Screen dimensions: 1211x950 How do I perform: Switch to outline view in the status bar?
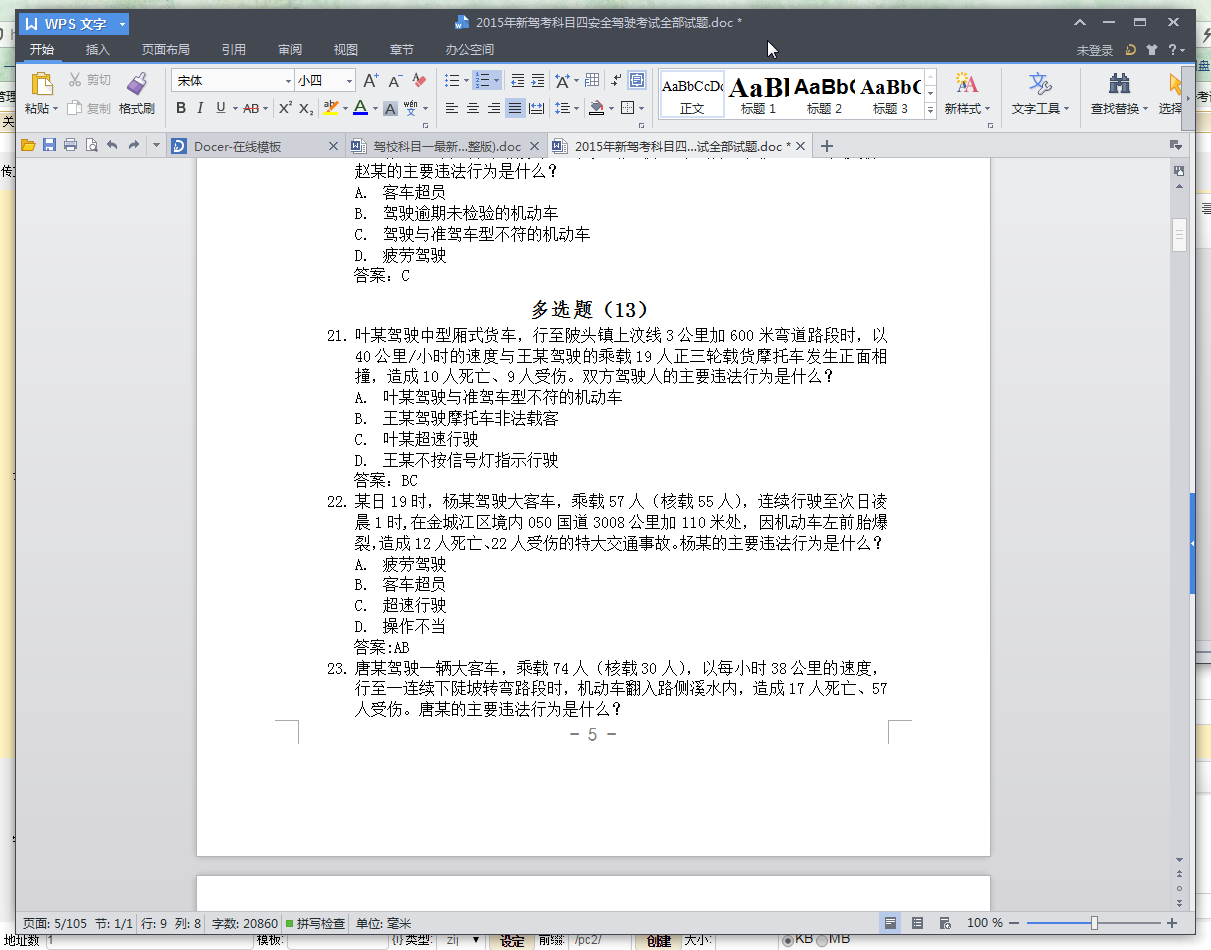918,923
